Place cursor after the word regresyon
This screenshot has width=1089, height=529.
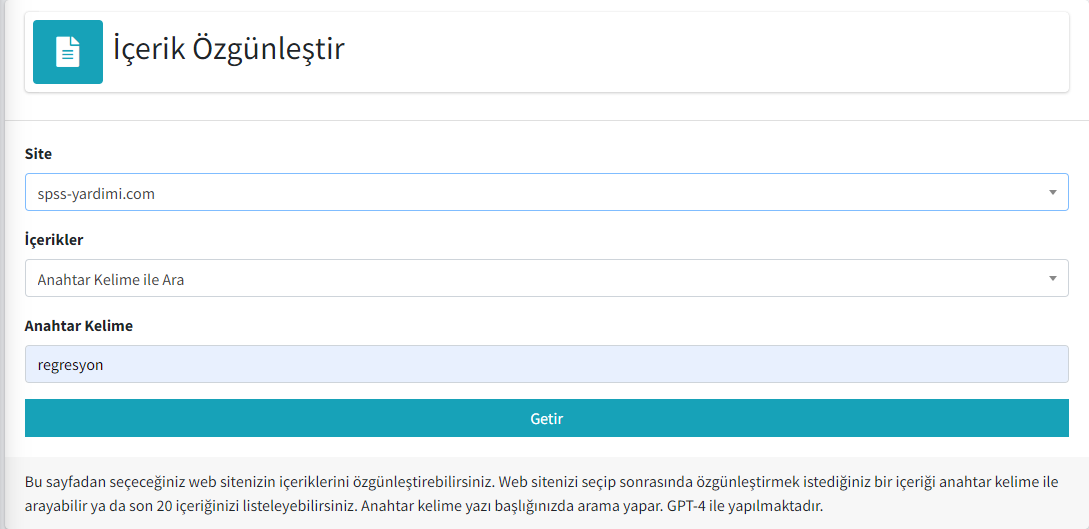(x=104, y=365)
